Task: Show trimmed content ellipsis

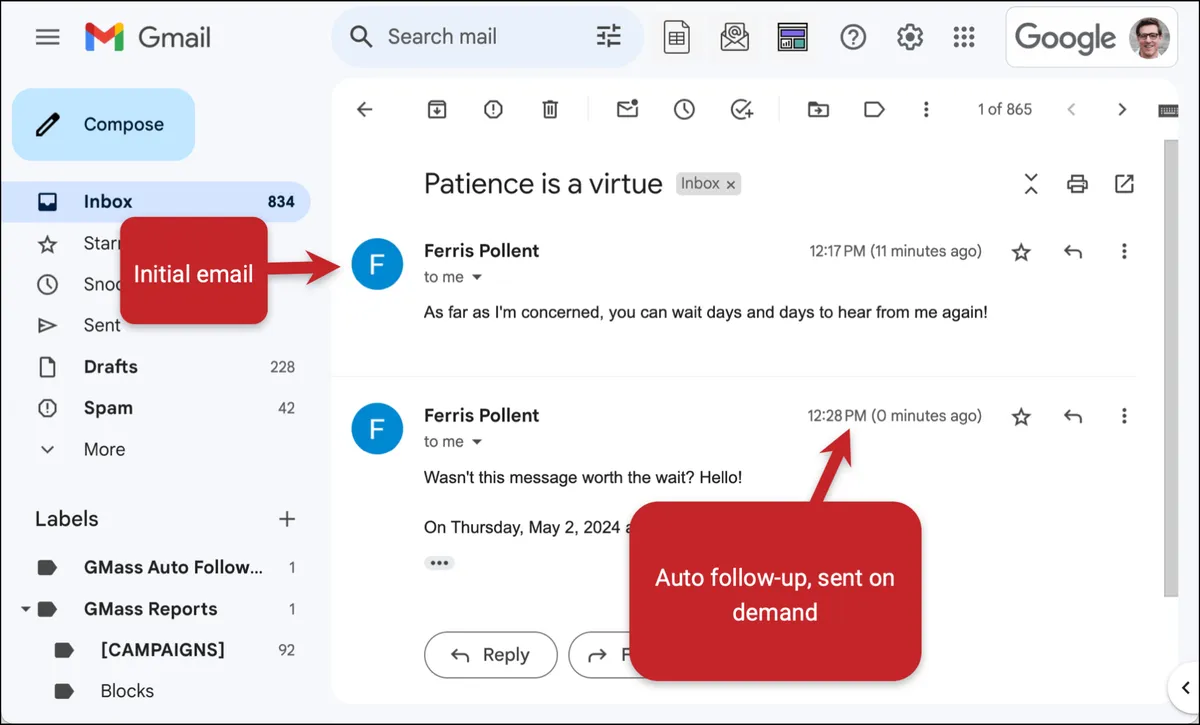Action: 439,563
